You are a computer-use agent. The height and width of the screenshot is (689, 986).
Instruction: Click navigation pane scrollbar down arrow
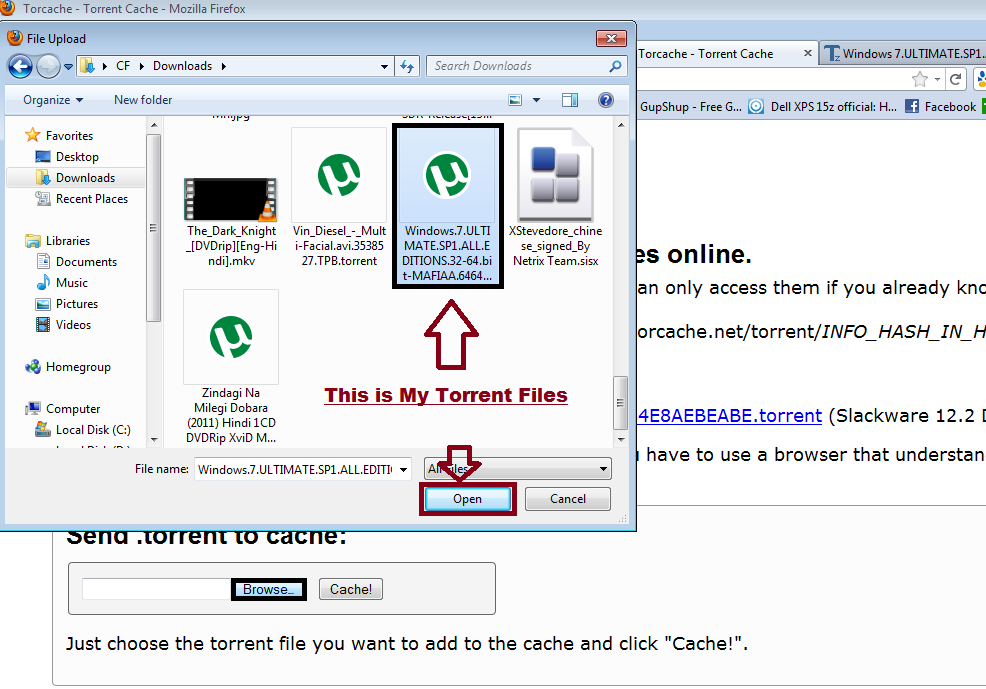point(154,439)
